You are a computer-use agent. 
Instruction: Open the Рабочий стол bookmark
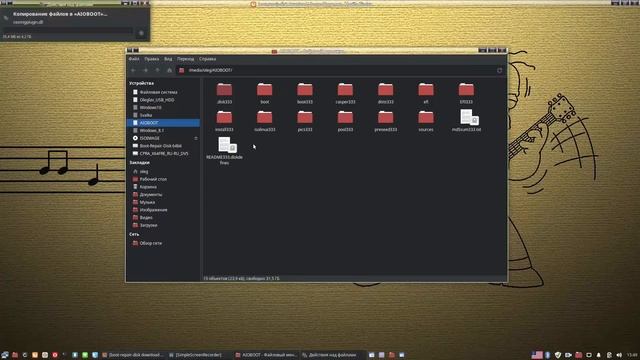(x=163, y=179)
